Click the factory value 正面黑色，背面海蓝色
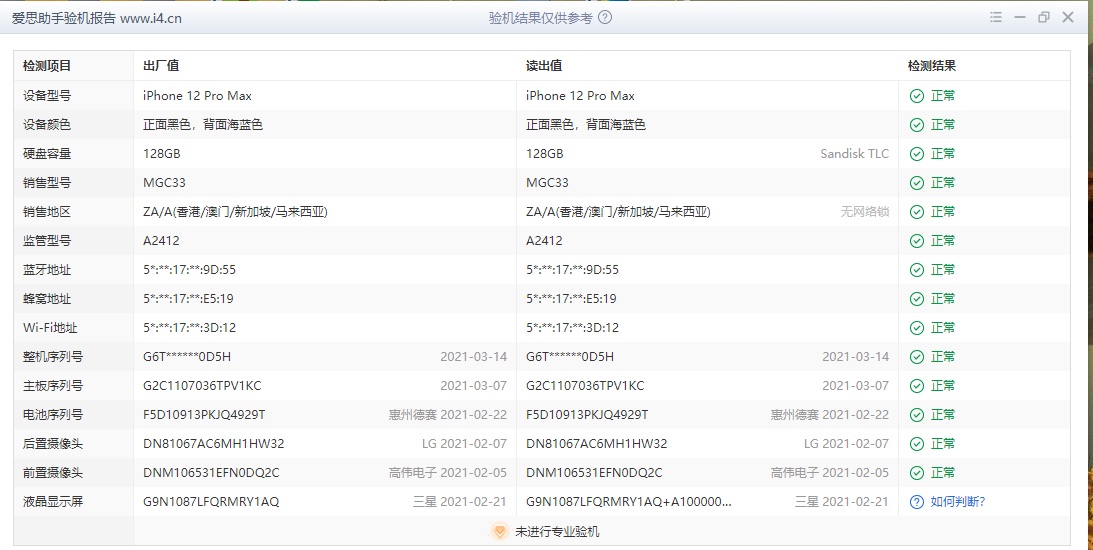Screen dimensions: 1093x550 tap(203, 125)
